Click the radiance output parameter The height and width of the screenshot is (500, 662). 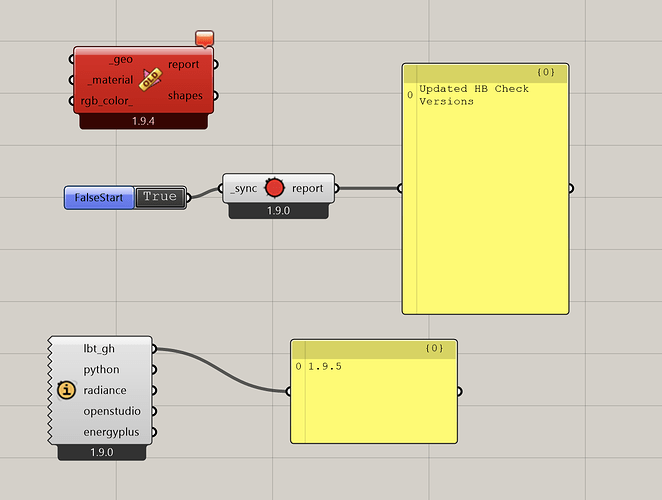105,390
